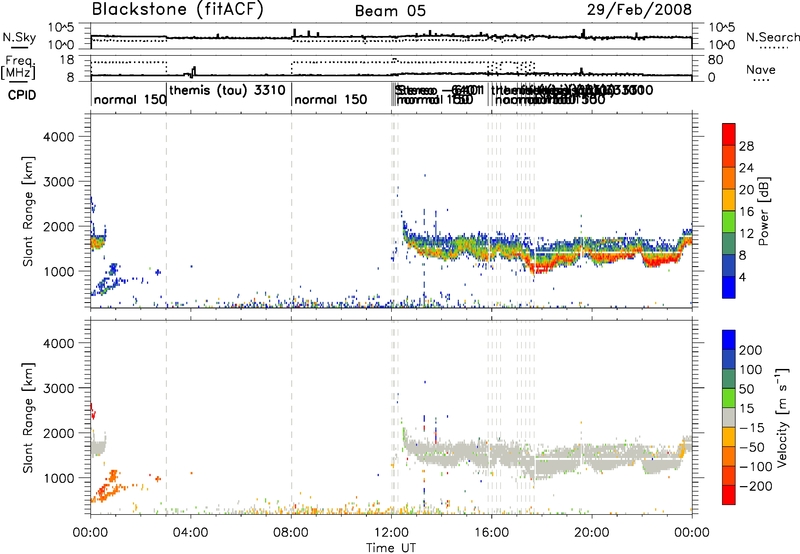Click the 'Blackstone (fitACF)' title text
Viewport: 800px width, 554px height.
click(178, 9)
